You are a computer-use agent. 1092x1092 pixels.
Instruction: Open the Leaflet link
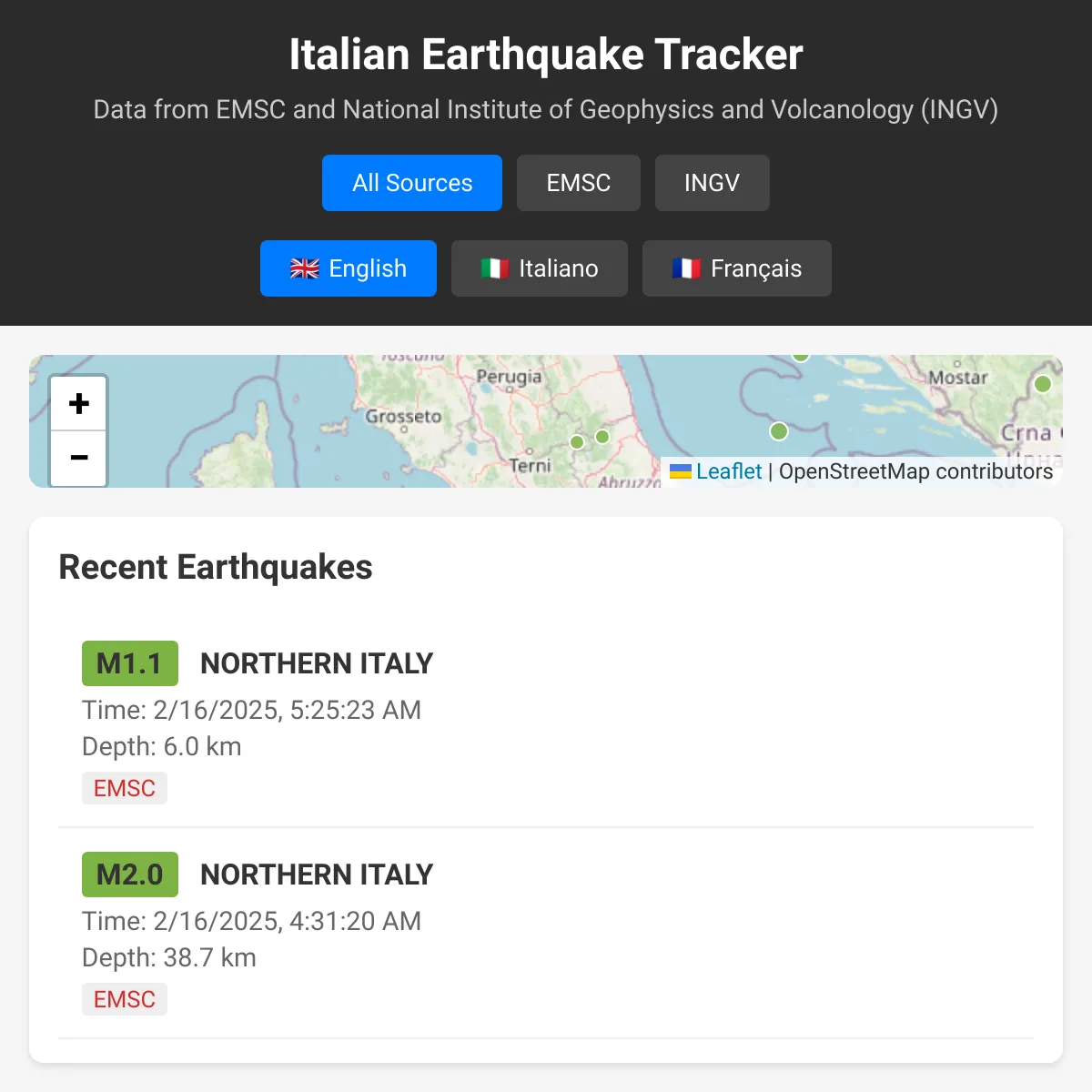coord(728,471)
